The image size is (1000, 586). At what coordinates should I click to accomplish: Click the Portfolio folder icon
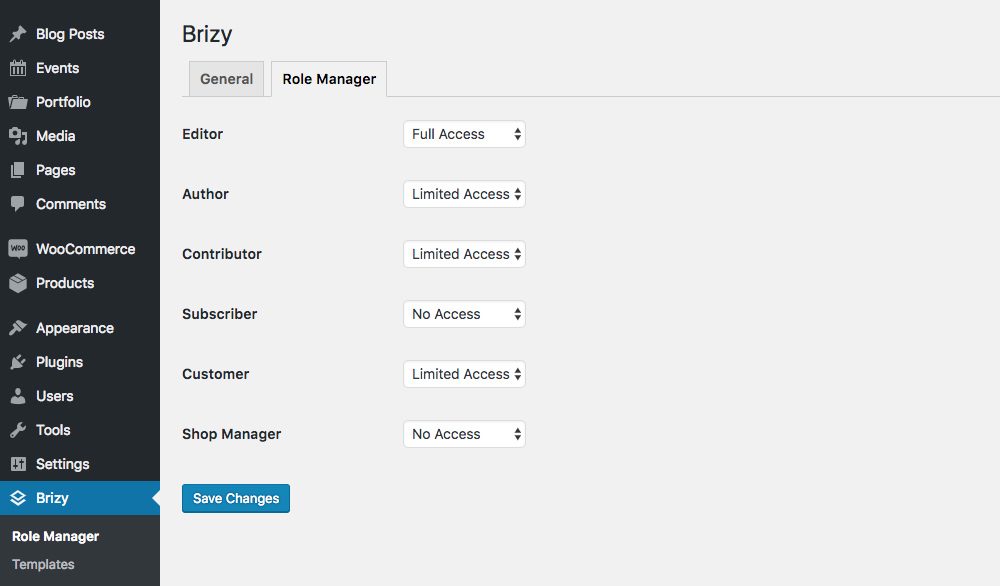tap(18, 102)
